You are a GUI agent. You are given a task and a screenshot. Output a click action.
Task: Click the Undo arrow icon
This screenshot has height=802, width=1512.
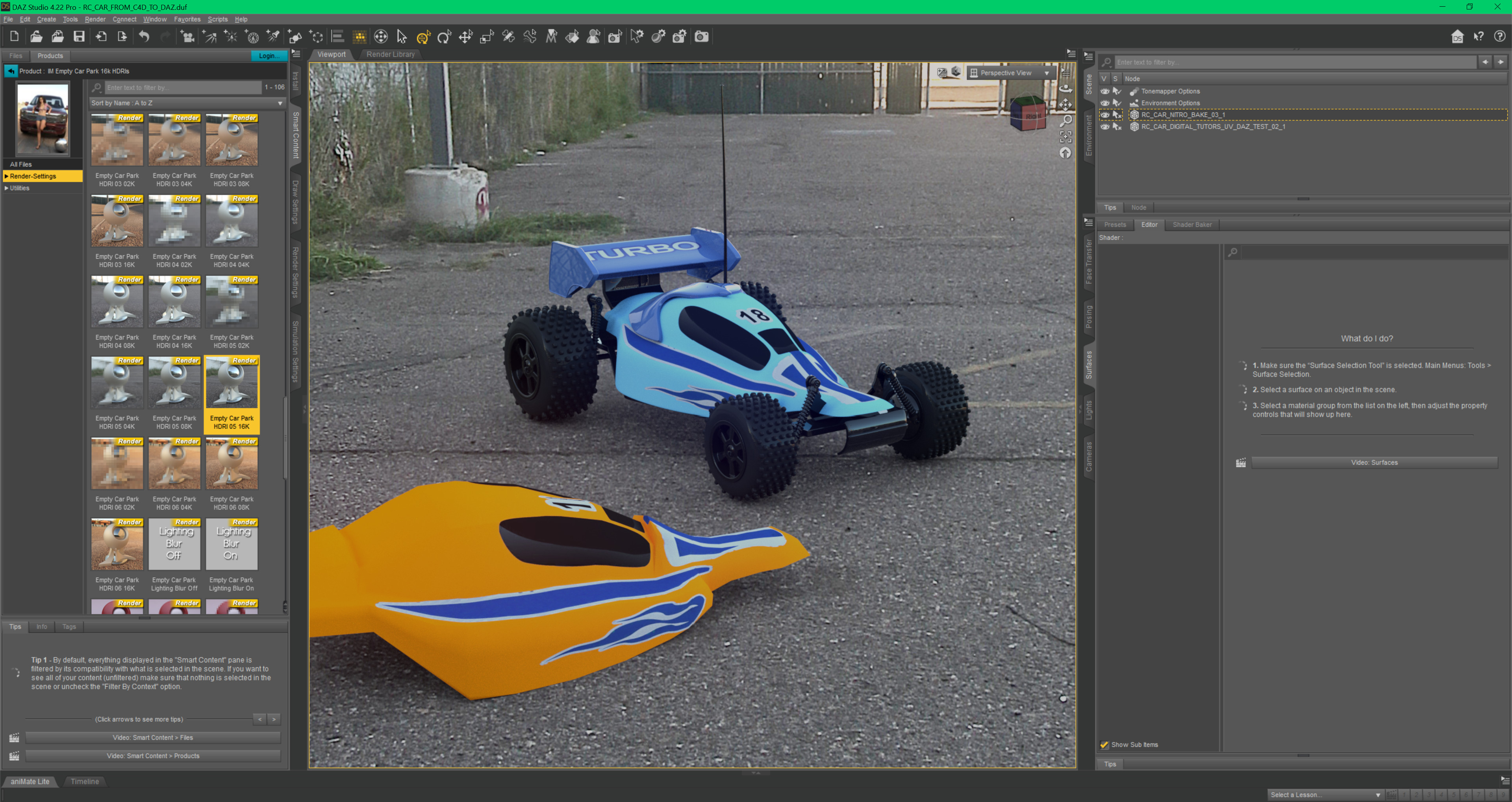click(144, 36)
